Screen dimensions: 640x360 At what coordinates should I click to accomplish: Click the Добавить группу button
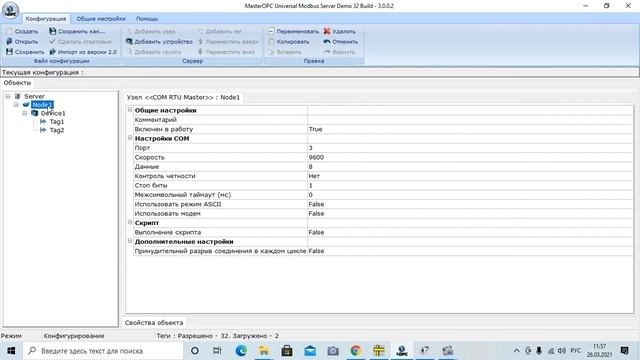click(154, 52)
